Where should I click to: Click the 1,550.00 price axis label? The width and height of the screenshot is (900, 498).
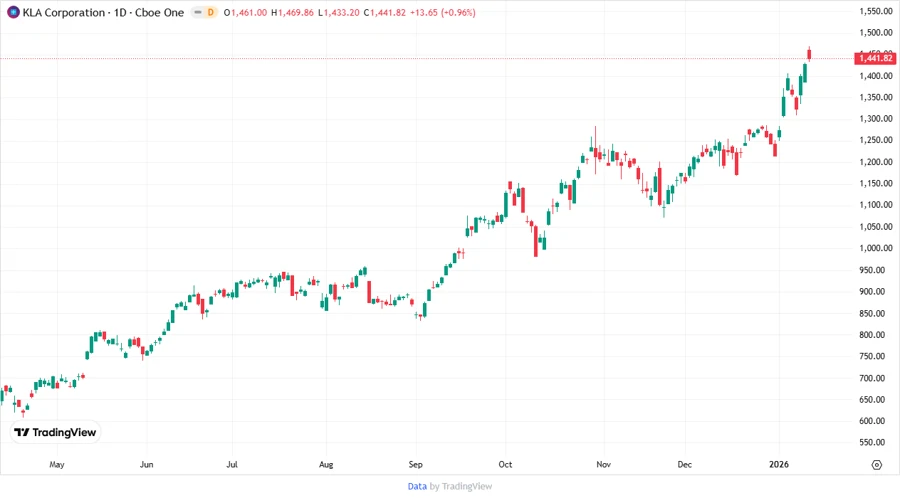click(876, 11)
